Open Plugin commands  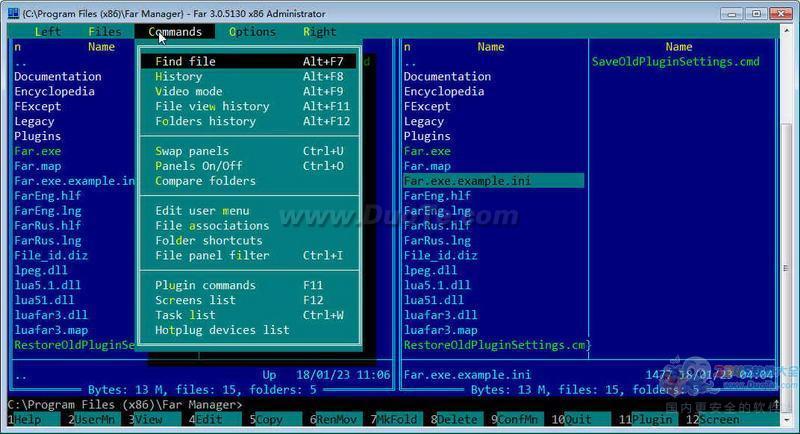pos(249,285)
